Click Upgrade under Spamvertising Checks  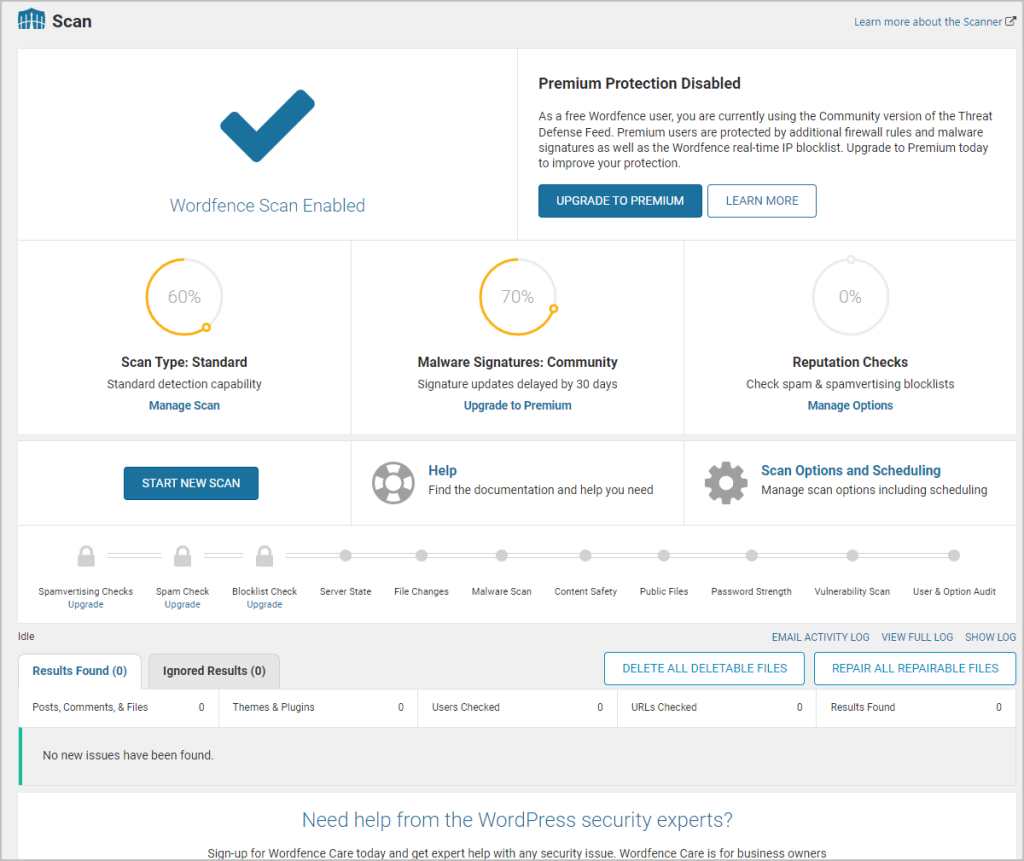86,604
